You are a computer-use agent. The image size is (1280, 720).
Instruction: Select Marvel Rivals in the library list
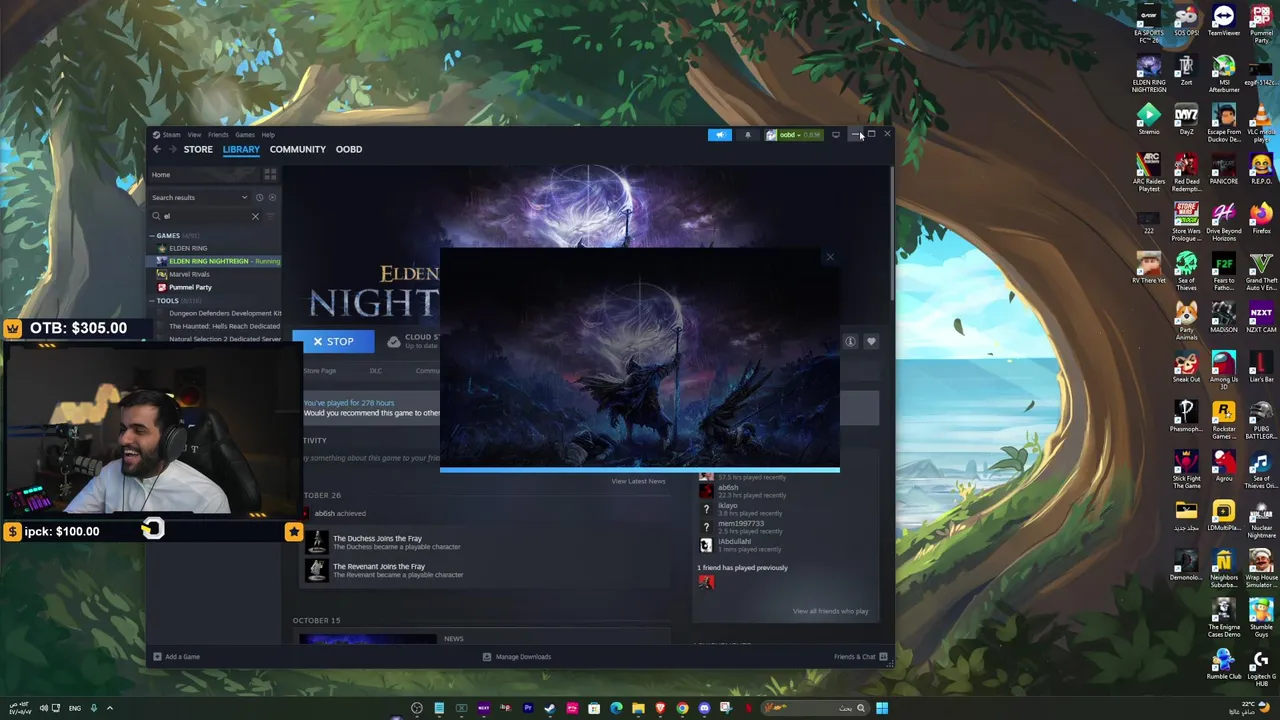(x=189, y=274)
